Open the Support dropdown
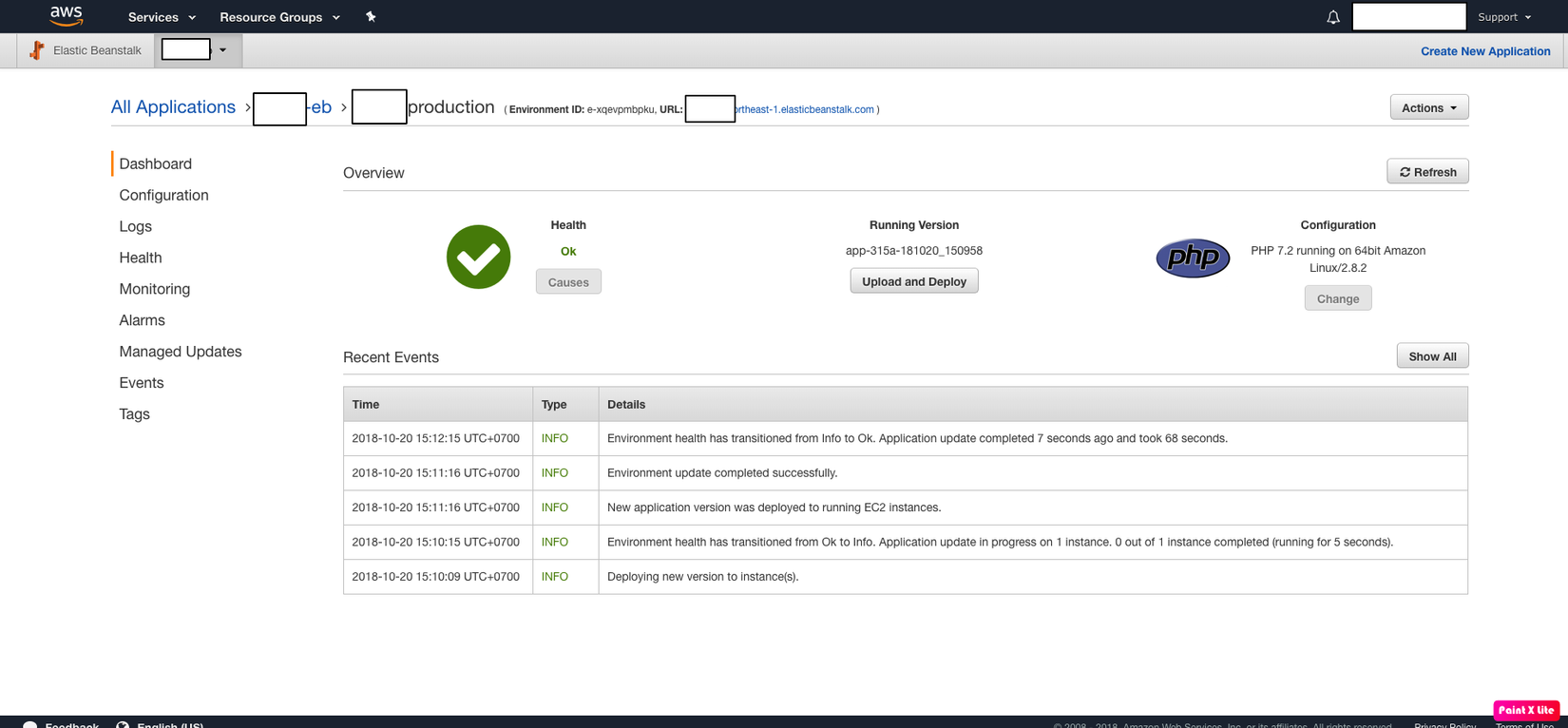 (1504, 17)
